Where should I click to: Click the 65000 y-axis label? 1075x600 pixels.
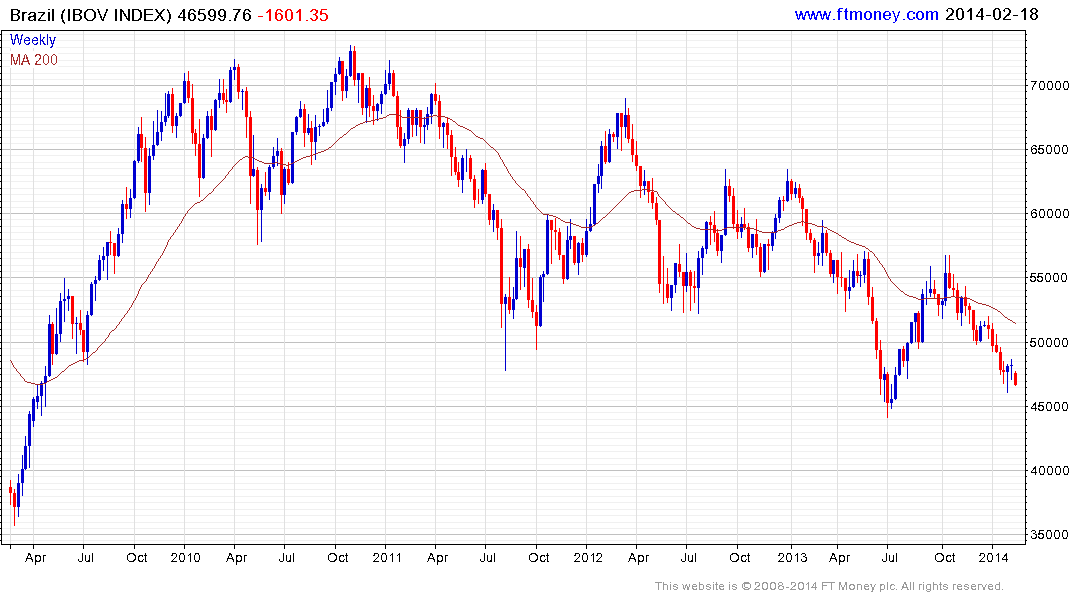1049,149
